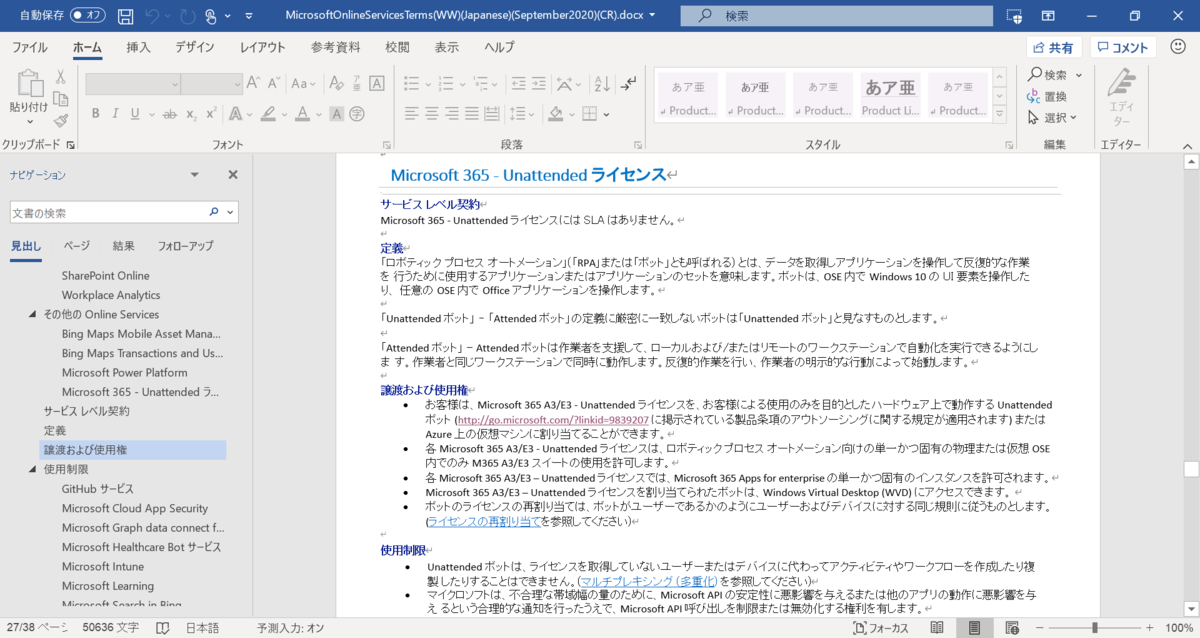
Task: Use the Format Painter brush icon
Action: (x=61, y=121)
